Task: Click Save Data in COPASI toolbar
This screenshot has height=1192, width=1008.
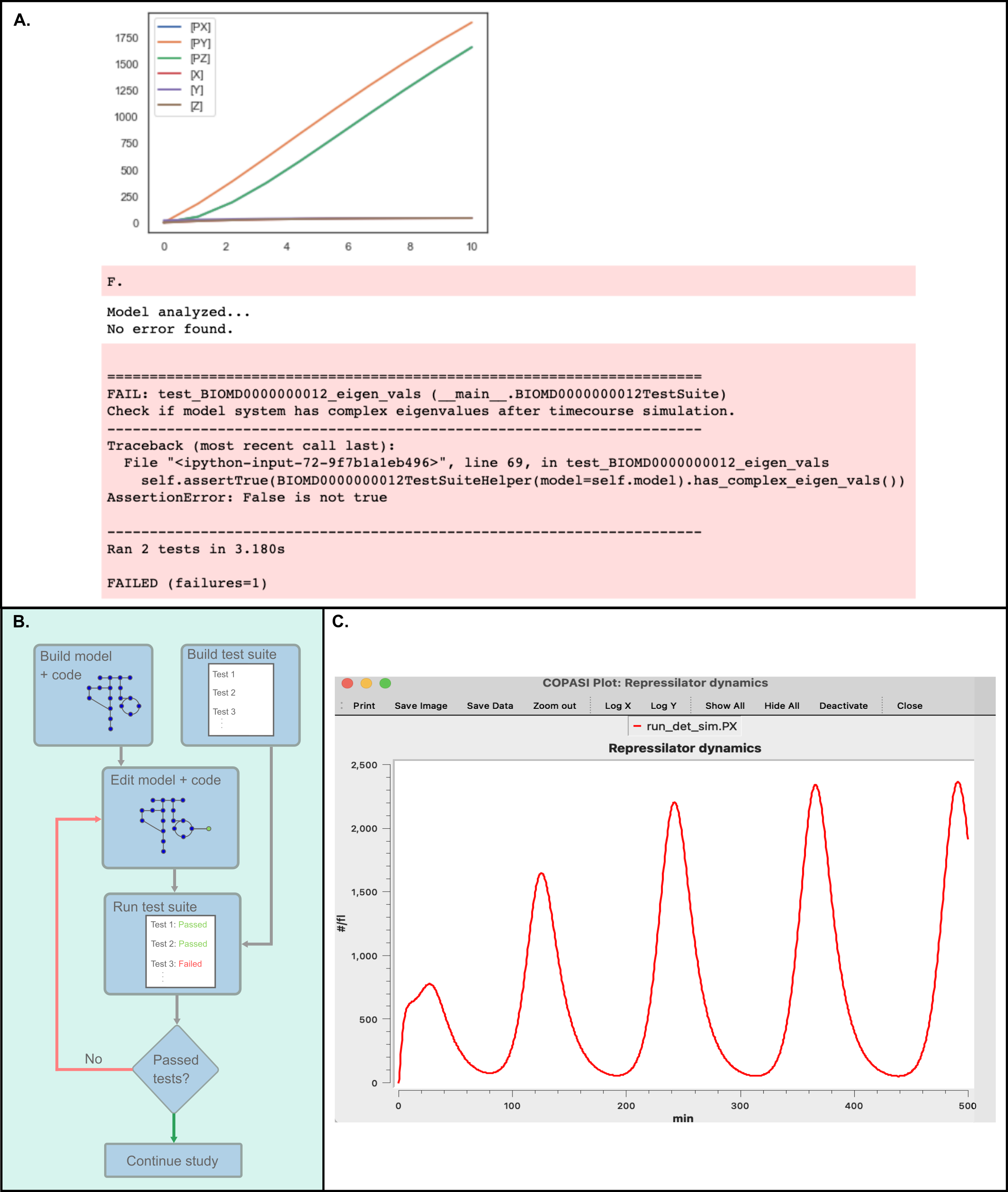Action: click(x=490, y=706)
